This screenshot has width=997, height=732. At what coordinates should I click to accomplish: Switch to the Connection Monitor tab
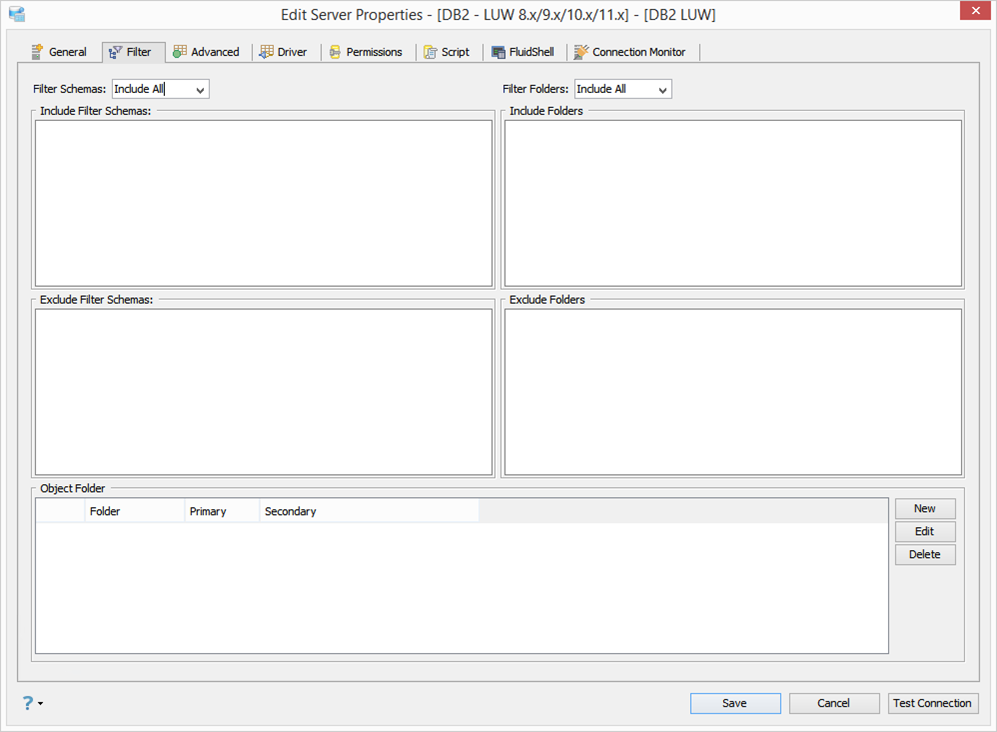[x=630, y=52]
